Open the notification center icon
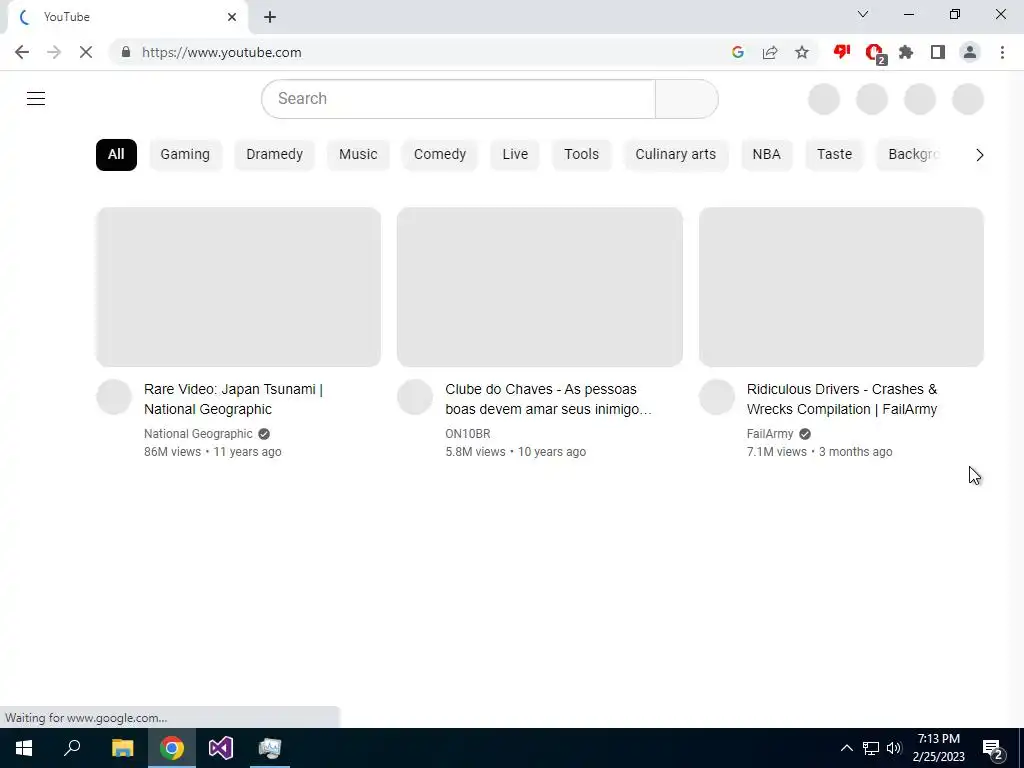The width and height of the screenshot is (1024, 768). point(993,749)
